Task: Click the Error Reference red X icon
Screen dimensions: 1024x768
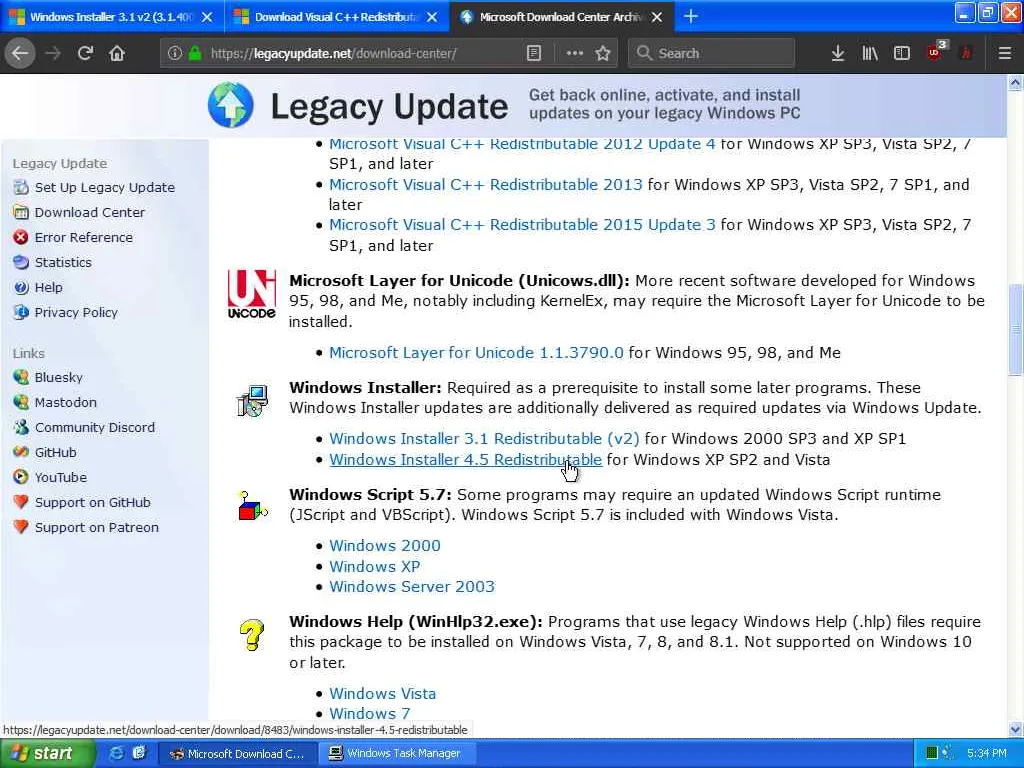Action: click(21, 237)
